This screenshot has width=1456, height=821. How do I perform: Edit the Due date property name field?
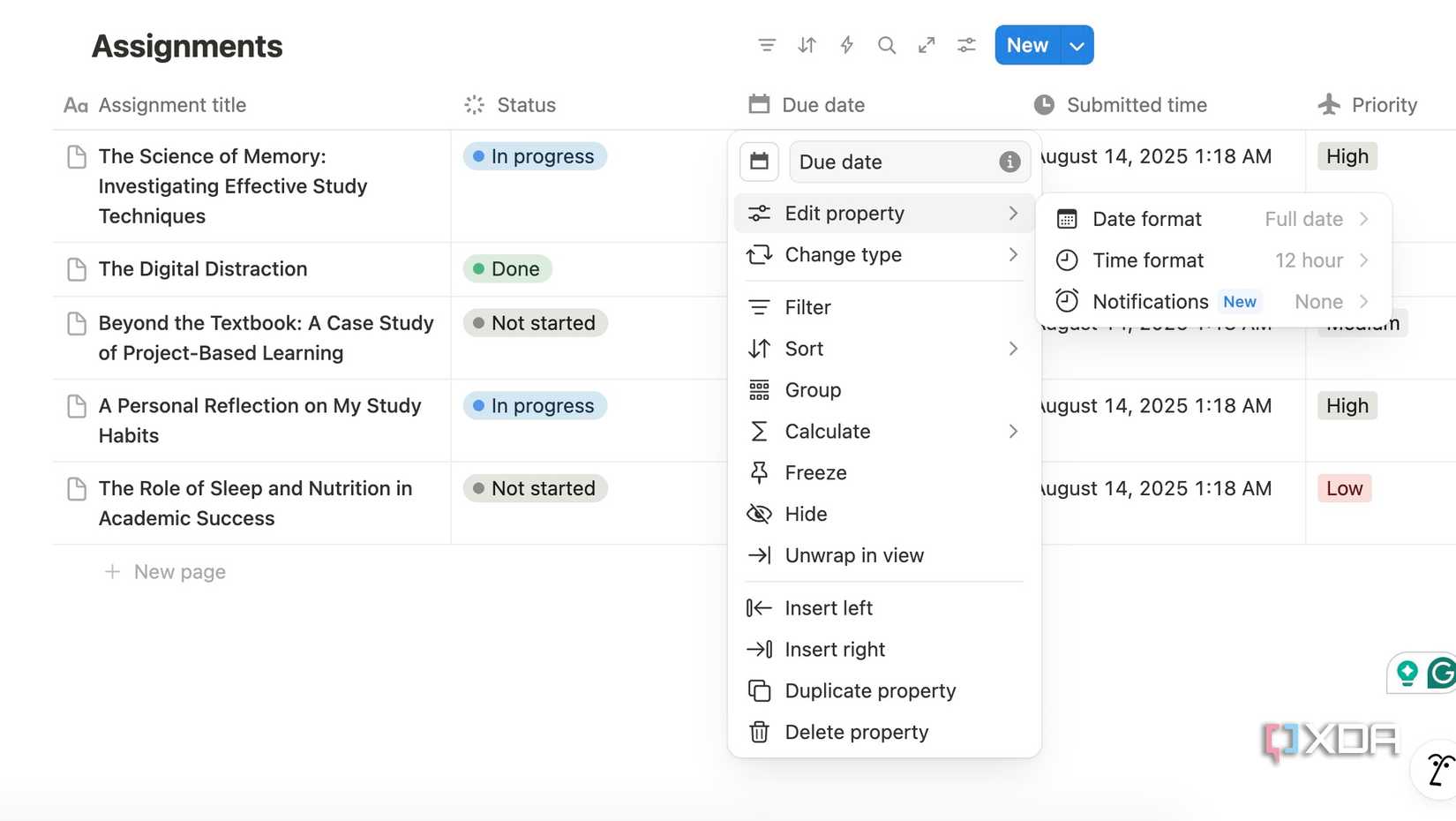(x=893, y=162)
